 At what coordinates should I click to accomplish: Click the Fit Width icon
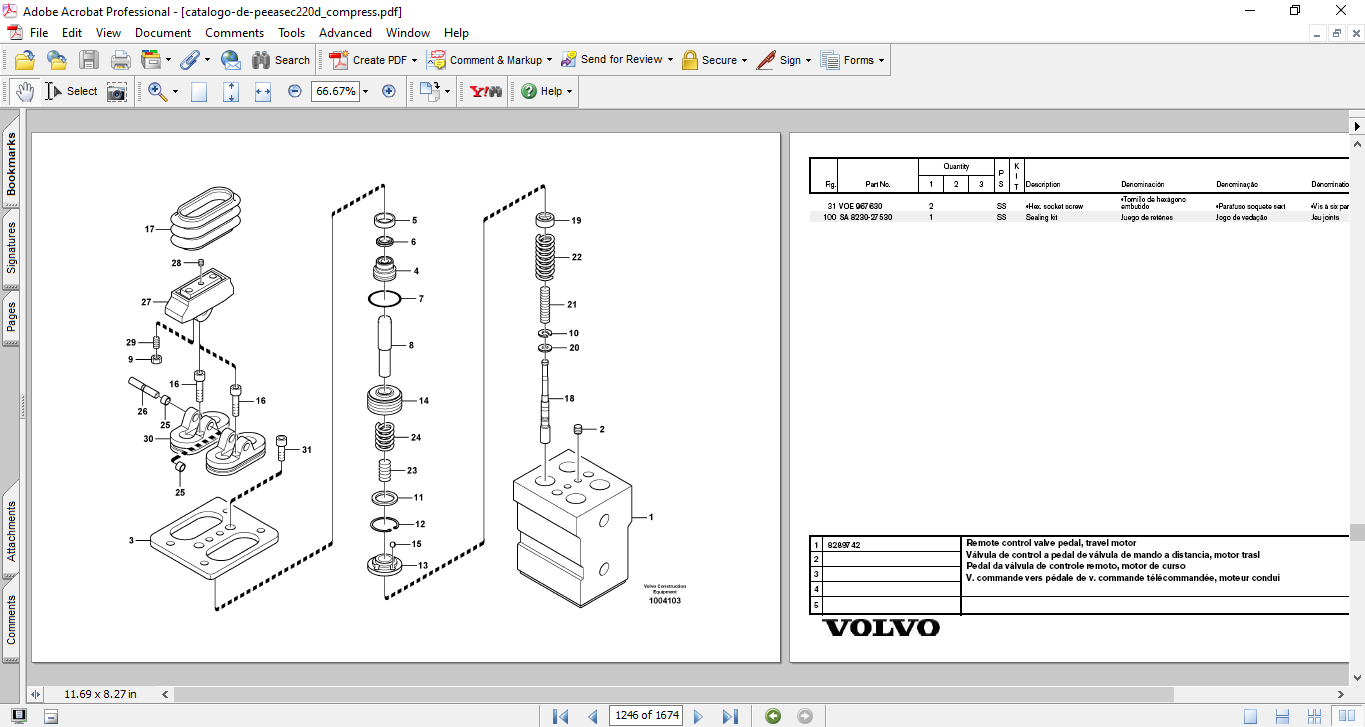click(263, 92)
